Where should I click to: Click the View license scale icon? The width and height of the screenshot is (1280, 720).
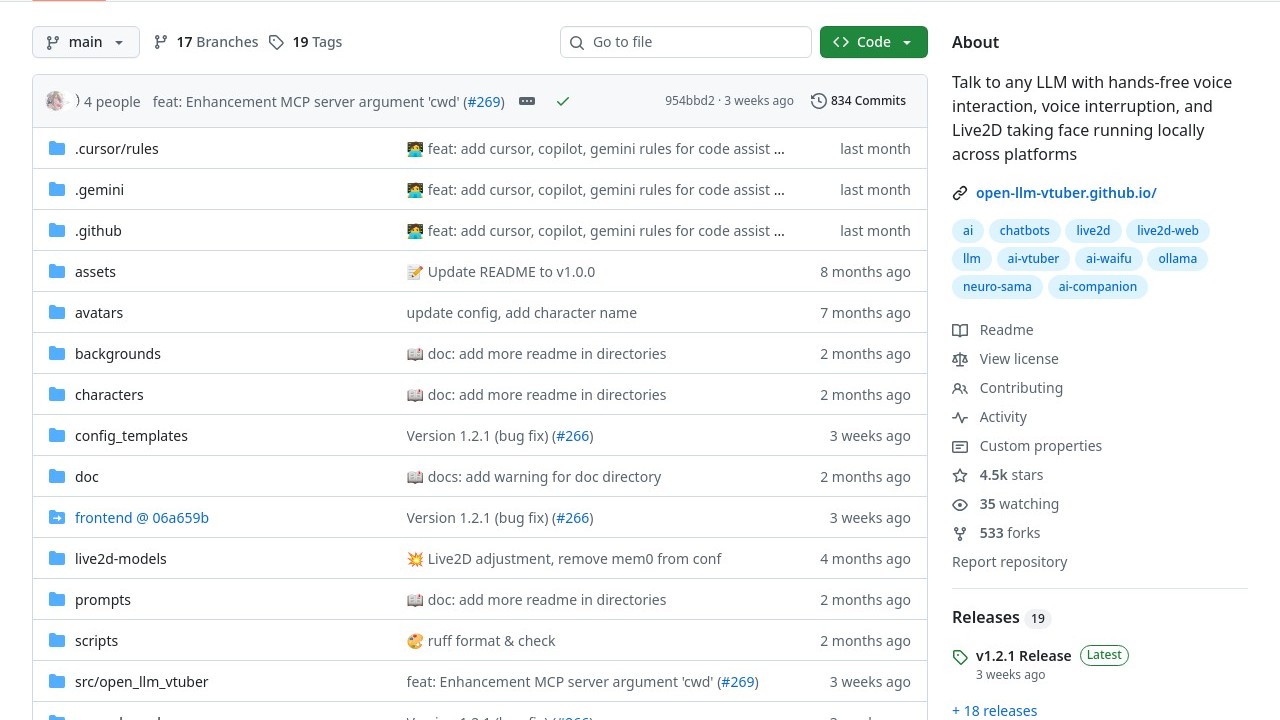[x=960, y=359]
